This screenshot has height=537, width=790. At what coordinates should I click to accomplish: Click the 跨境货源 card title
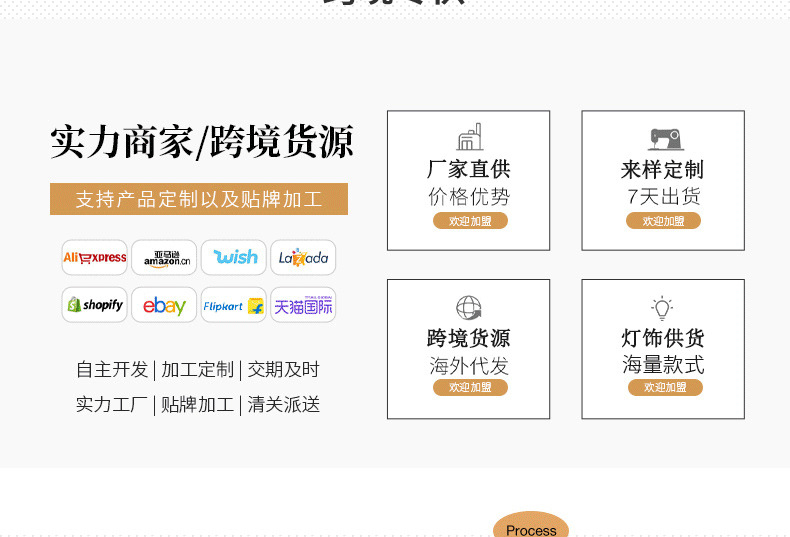click(x=469, y=338)
